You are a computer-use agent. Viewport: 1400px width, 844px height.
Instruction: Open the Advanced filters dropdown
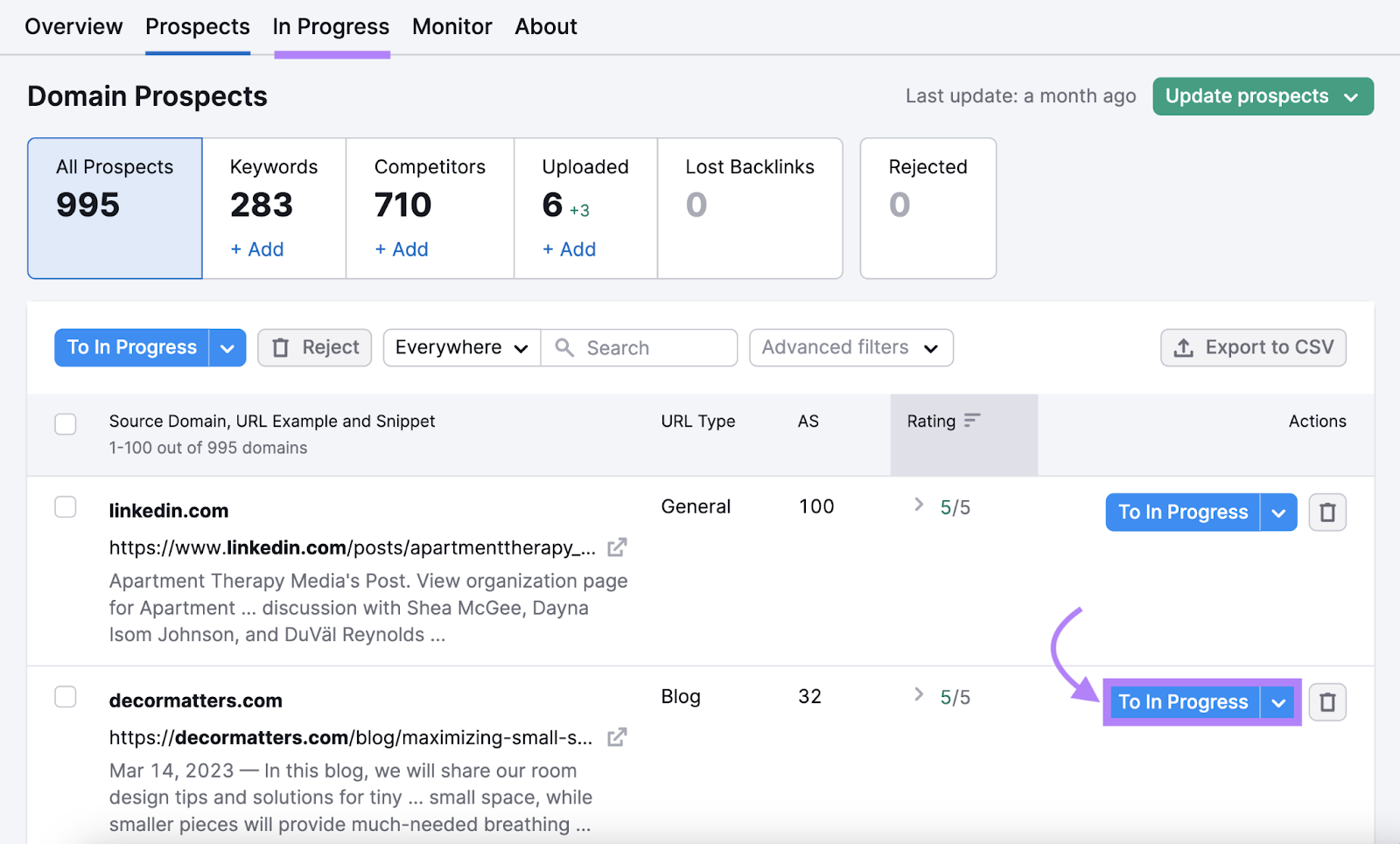click(x=850, y=347)
